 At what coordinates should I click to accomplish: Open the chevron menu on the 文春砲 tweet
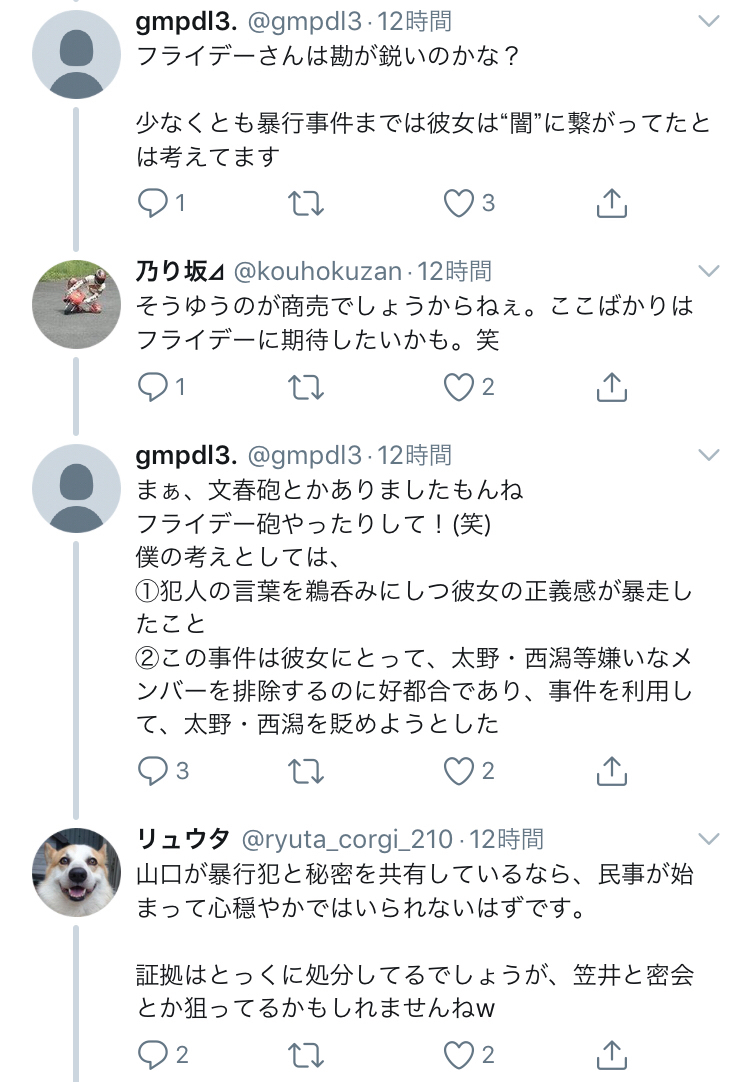pos(708,456)
